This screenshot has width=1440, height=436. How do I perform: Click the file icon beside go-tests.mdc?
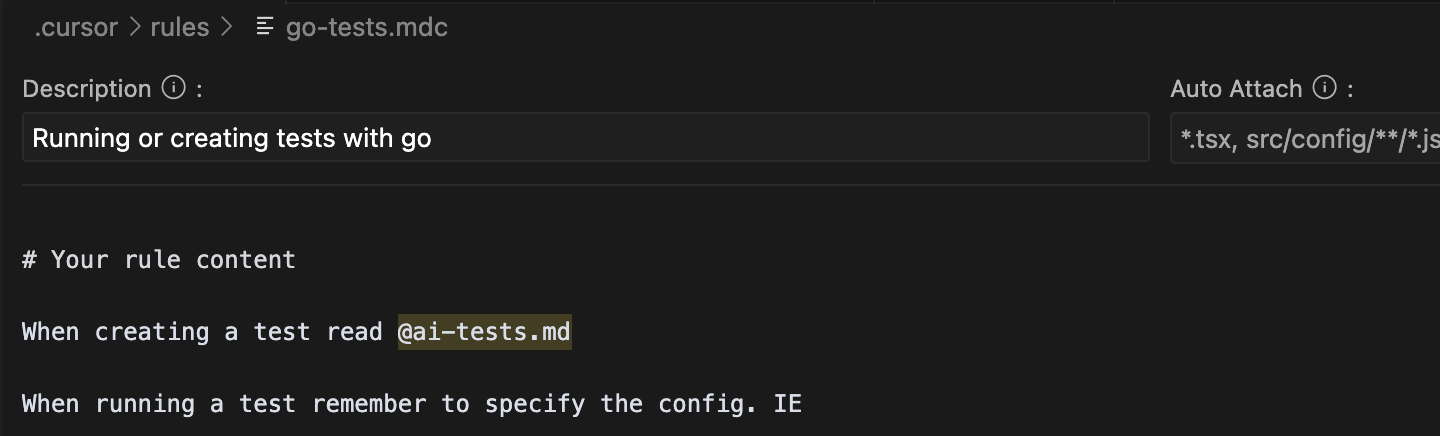tap(264, 28)
